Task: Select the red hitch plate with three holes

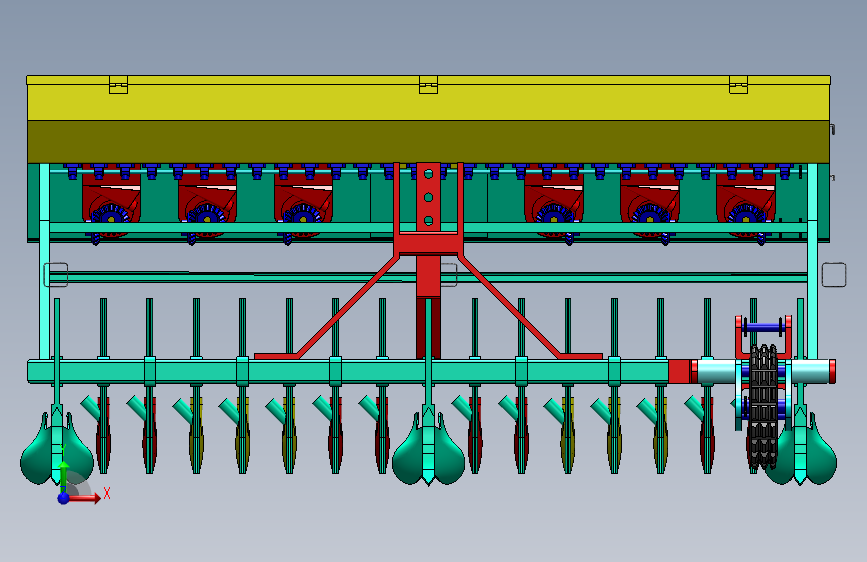Action: (x=429, y=197)
